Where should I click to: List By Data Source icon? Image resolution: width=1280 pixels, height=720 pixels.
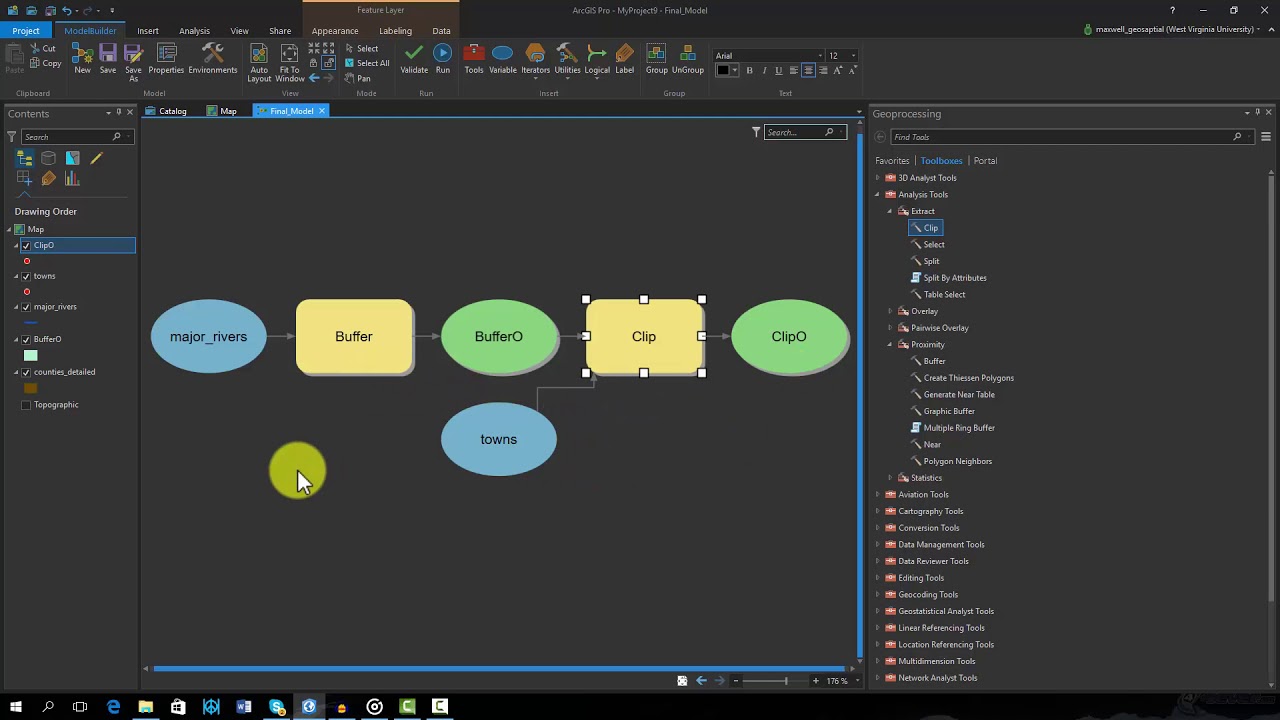[48, 158]
